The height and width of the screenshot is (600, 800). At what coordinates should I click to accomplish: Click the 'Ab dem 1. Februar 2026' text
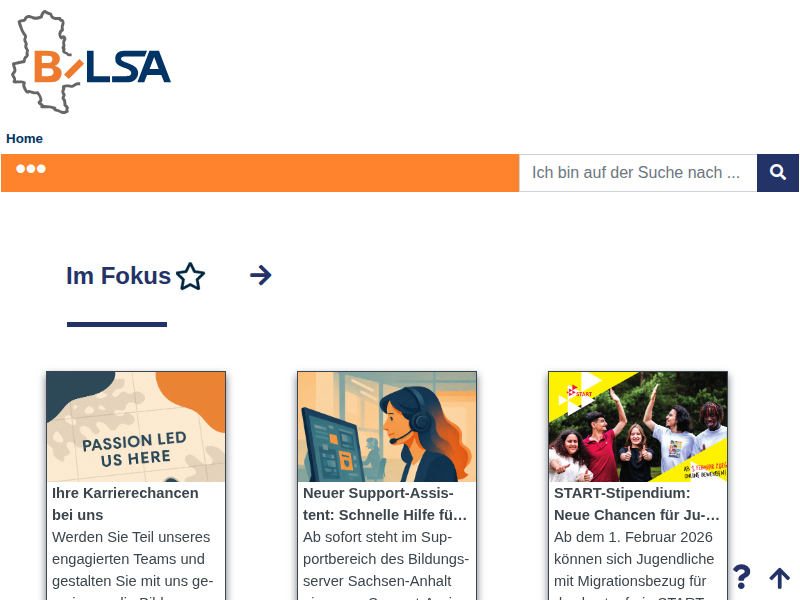click(634, 564)
